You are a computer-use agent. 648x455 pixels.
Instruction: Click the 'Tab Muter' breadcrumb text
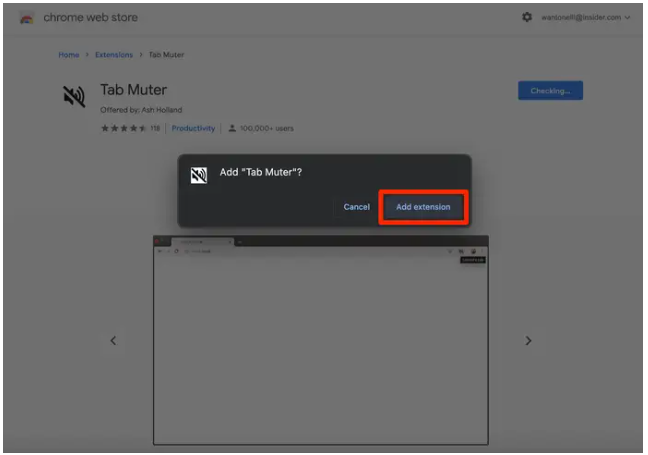click(x=166, y=55)
